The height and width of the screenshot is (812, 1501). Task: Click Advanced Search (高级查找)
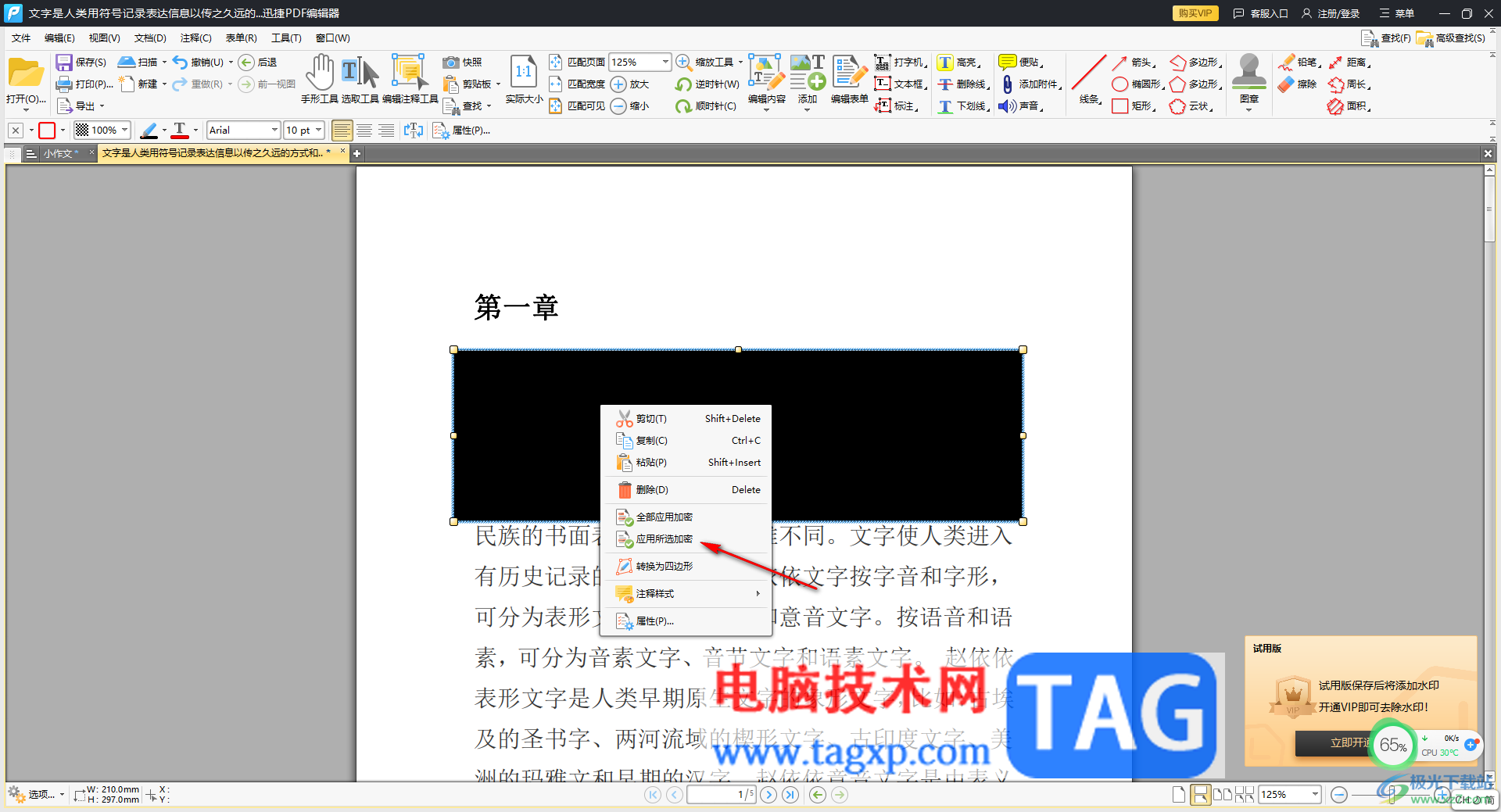coord(1451,38)
